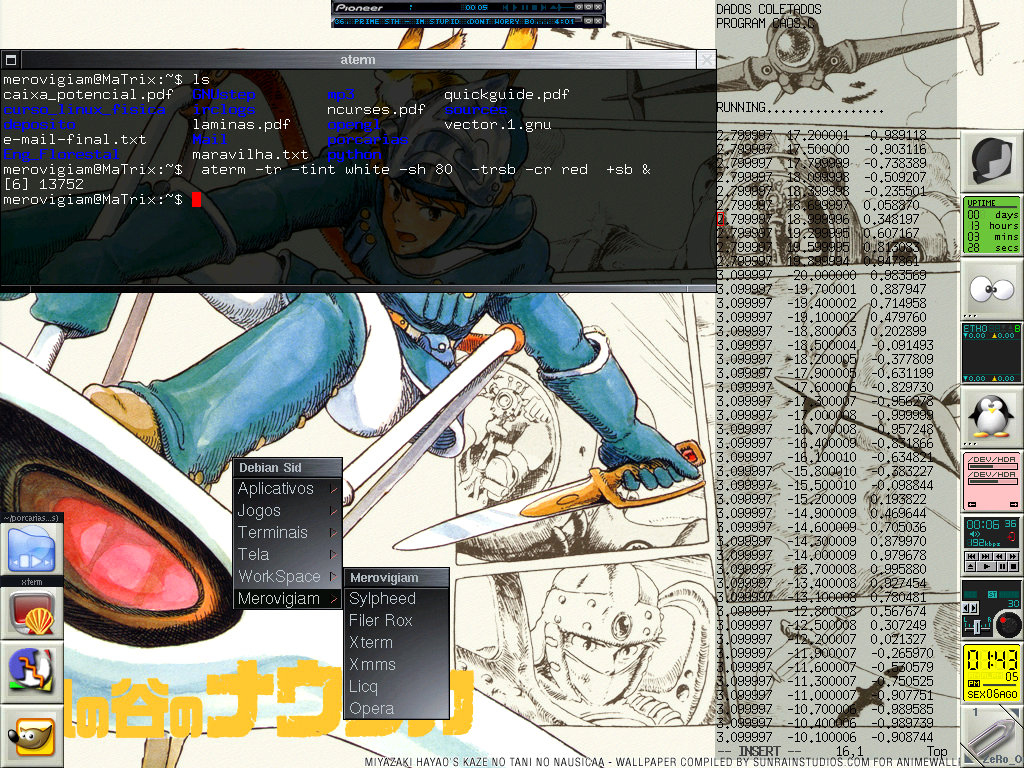Click eject button in Pioneer XMMS player
The image size is (1024, 768).
click(553, 7)
